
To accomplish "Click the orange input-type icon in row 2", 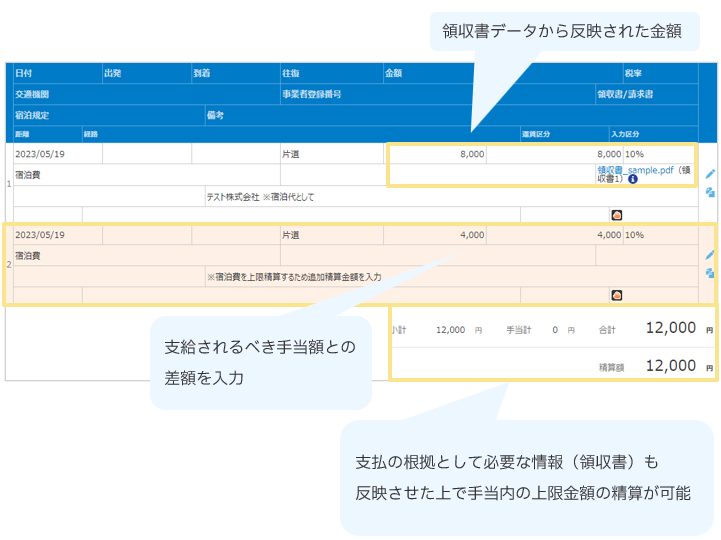I will [616, 295].
